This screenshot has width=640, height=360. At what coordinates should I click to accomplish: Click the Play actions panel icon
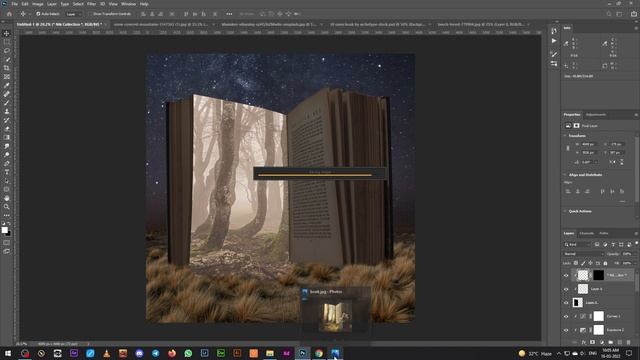click(554, 41)
